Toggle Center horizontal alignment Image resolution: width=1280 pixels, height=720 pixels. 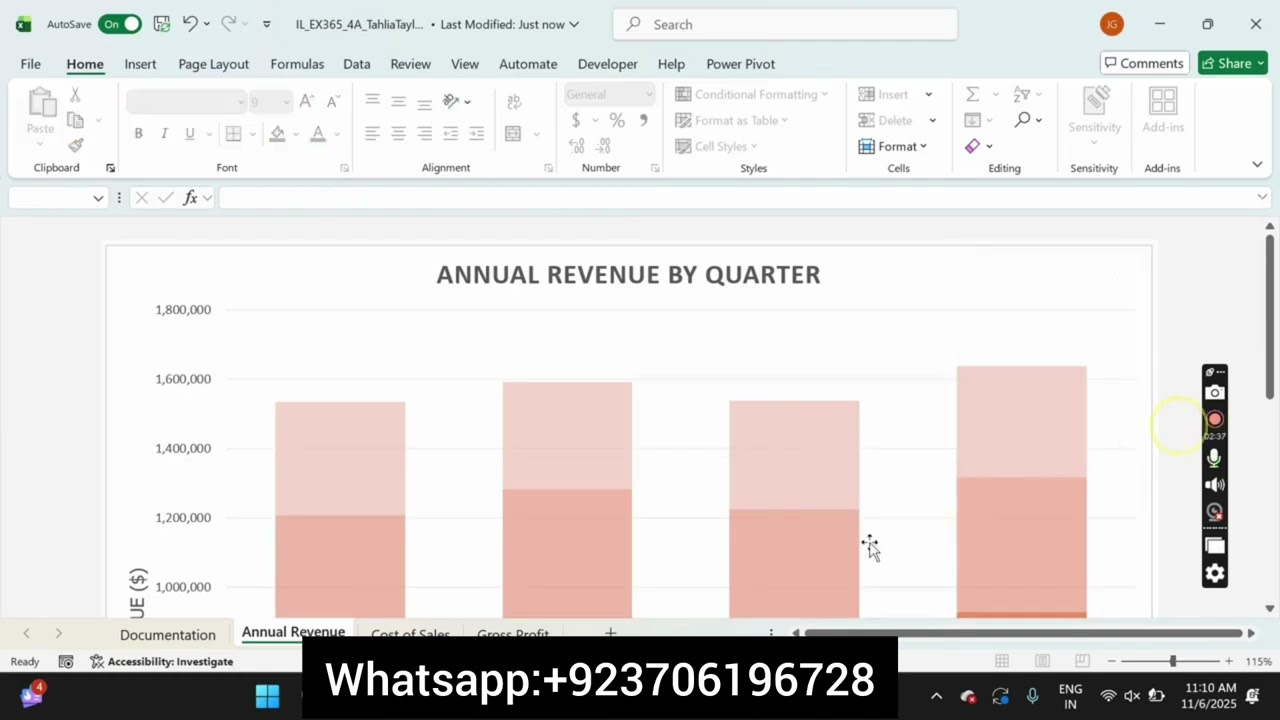tap(398, 134)
